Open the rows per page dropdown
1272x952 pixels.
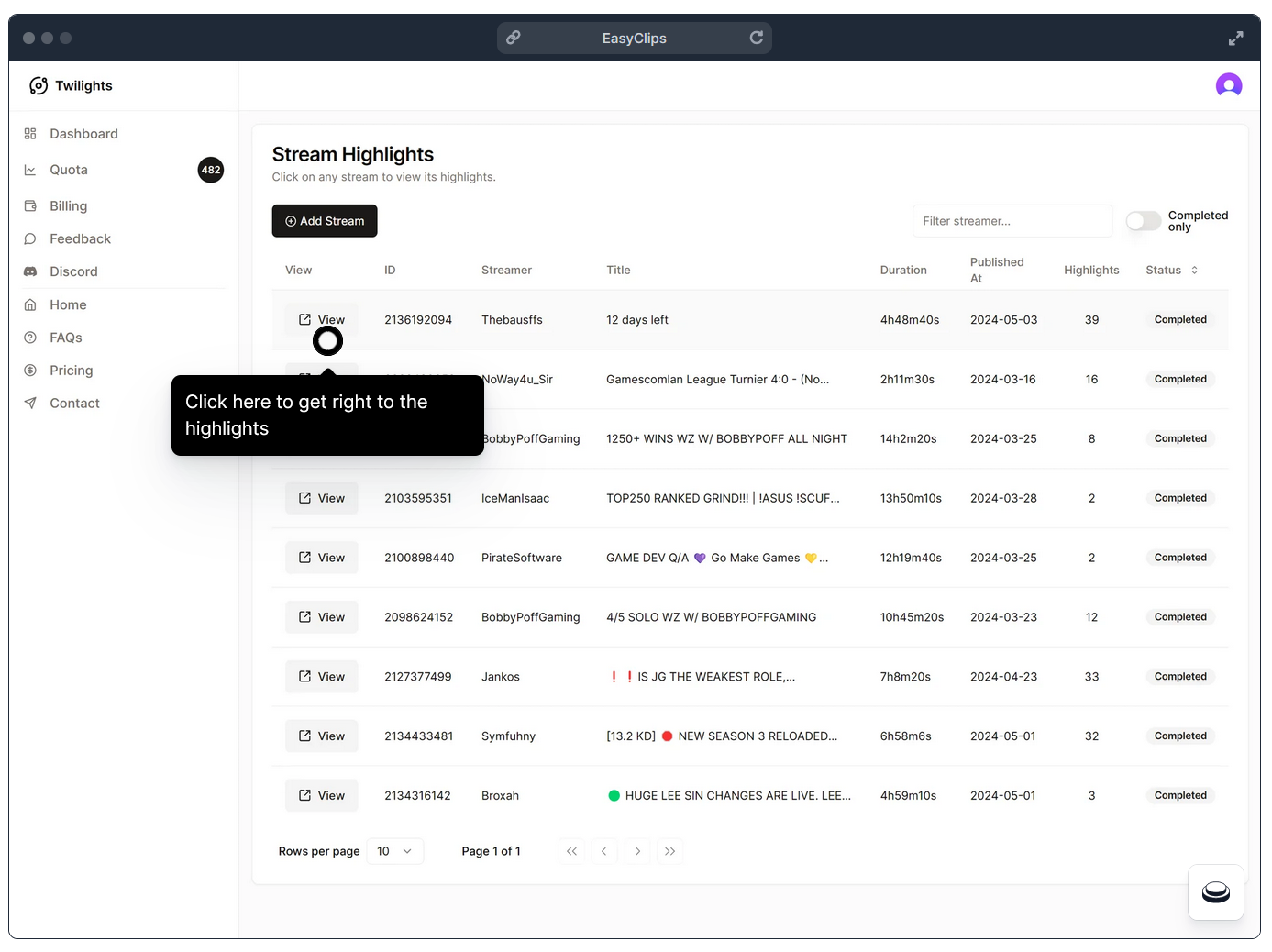click(x=395, y=851)
